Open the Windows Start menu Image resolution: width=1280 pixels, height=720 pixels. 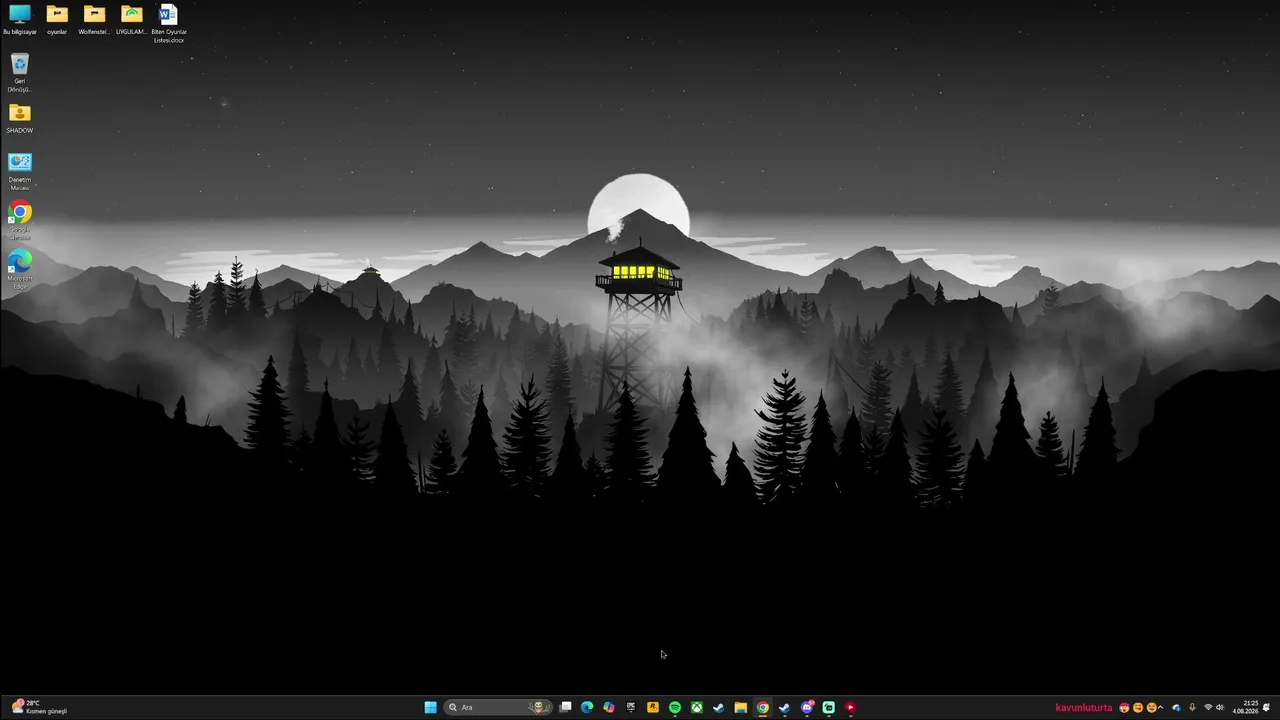tap(430, 707)
